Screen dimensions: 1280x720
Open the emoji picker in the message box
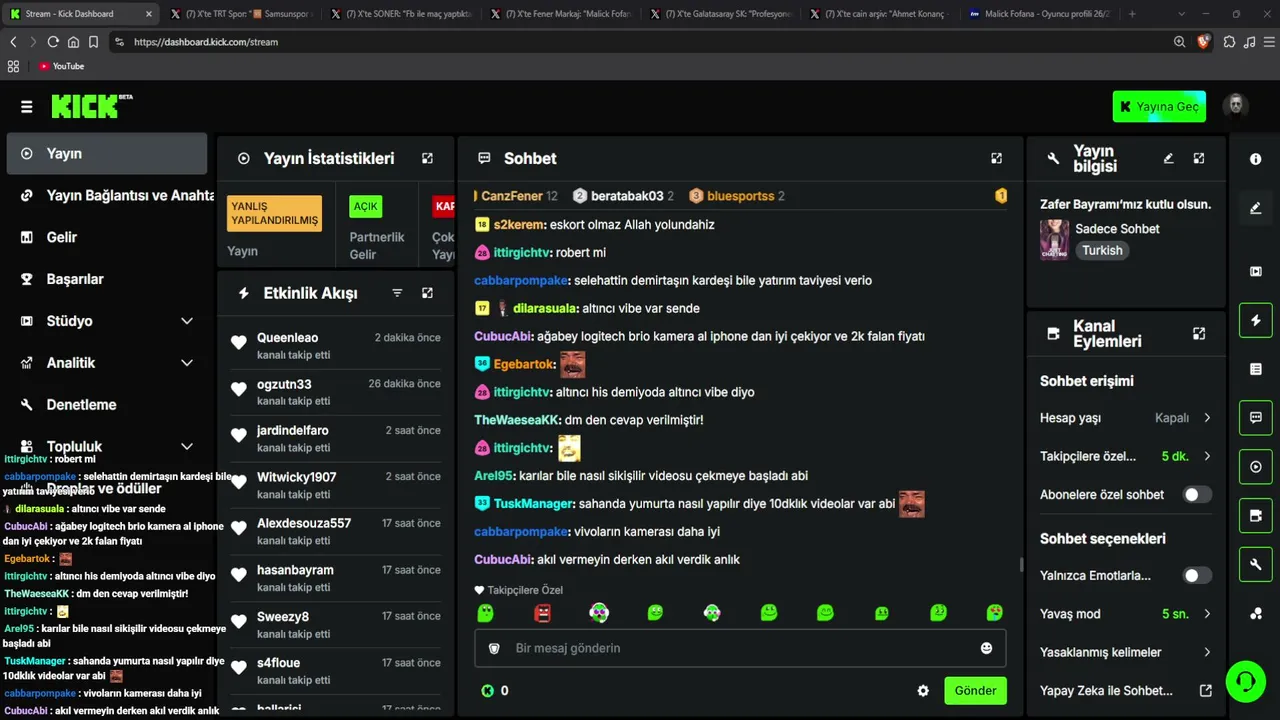pyautogui.click(x=986, y=648)
